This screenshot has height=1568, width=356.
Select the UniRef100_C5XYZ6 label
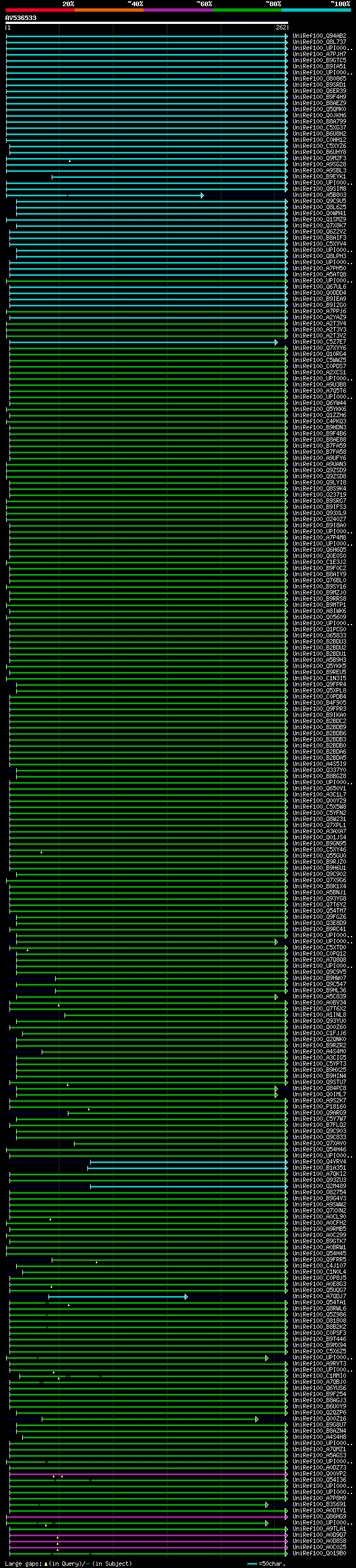click(x=319, y=146)
